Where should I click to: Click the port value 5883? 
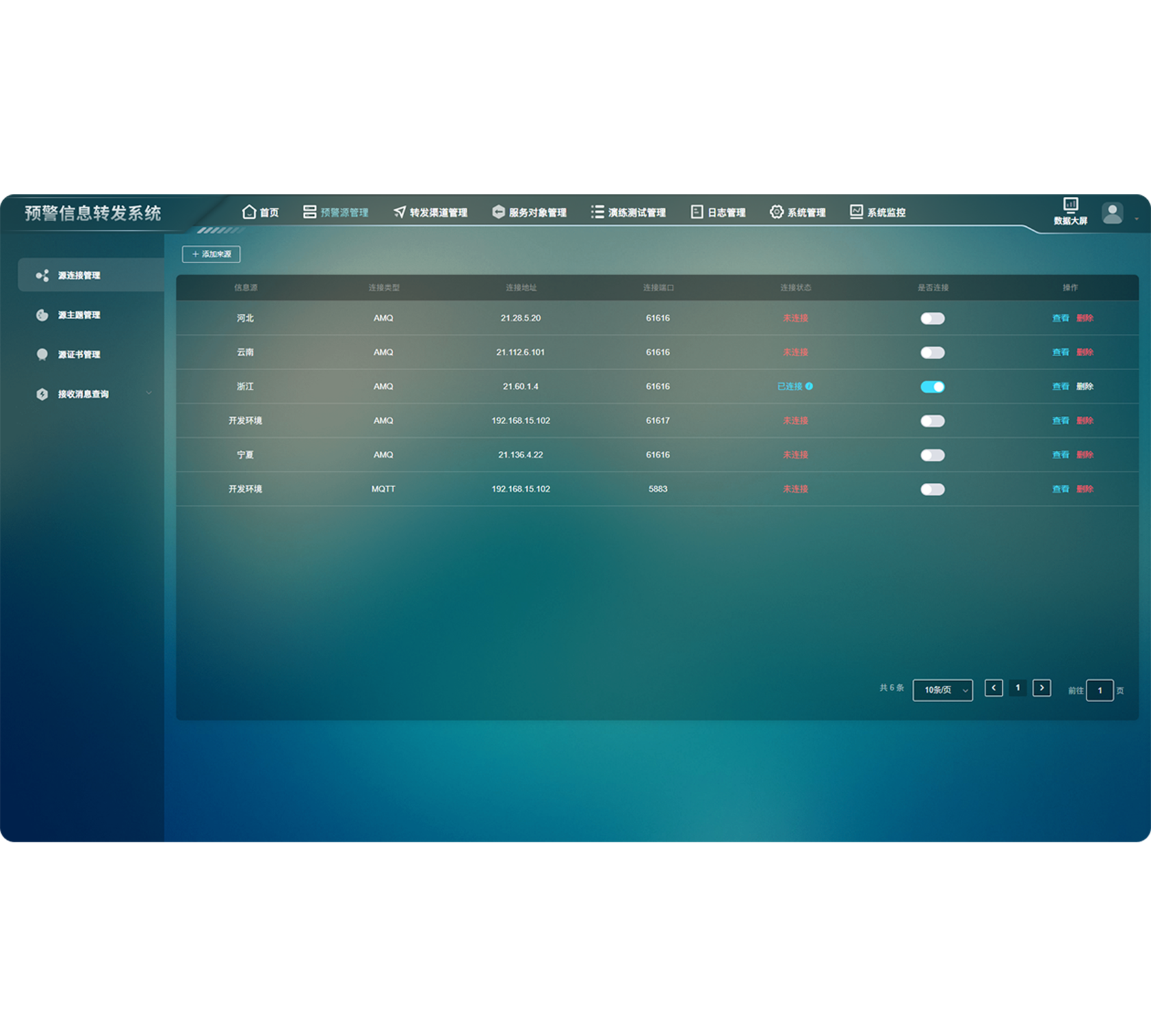658,489
